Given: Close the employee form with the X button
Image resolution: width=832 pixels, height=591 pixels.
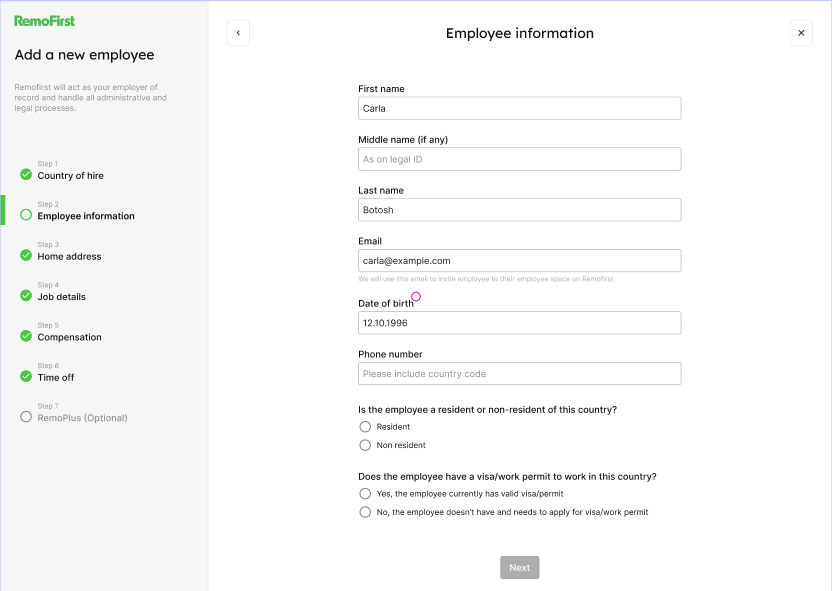Looking at the screenshot, I should click(800, 33).
